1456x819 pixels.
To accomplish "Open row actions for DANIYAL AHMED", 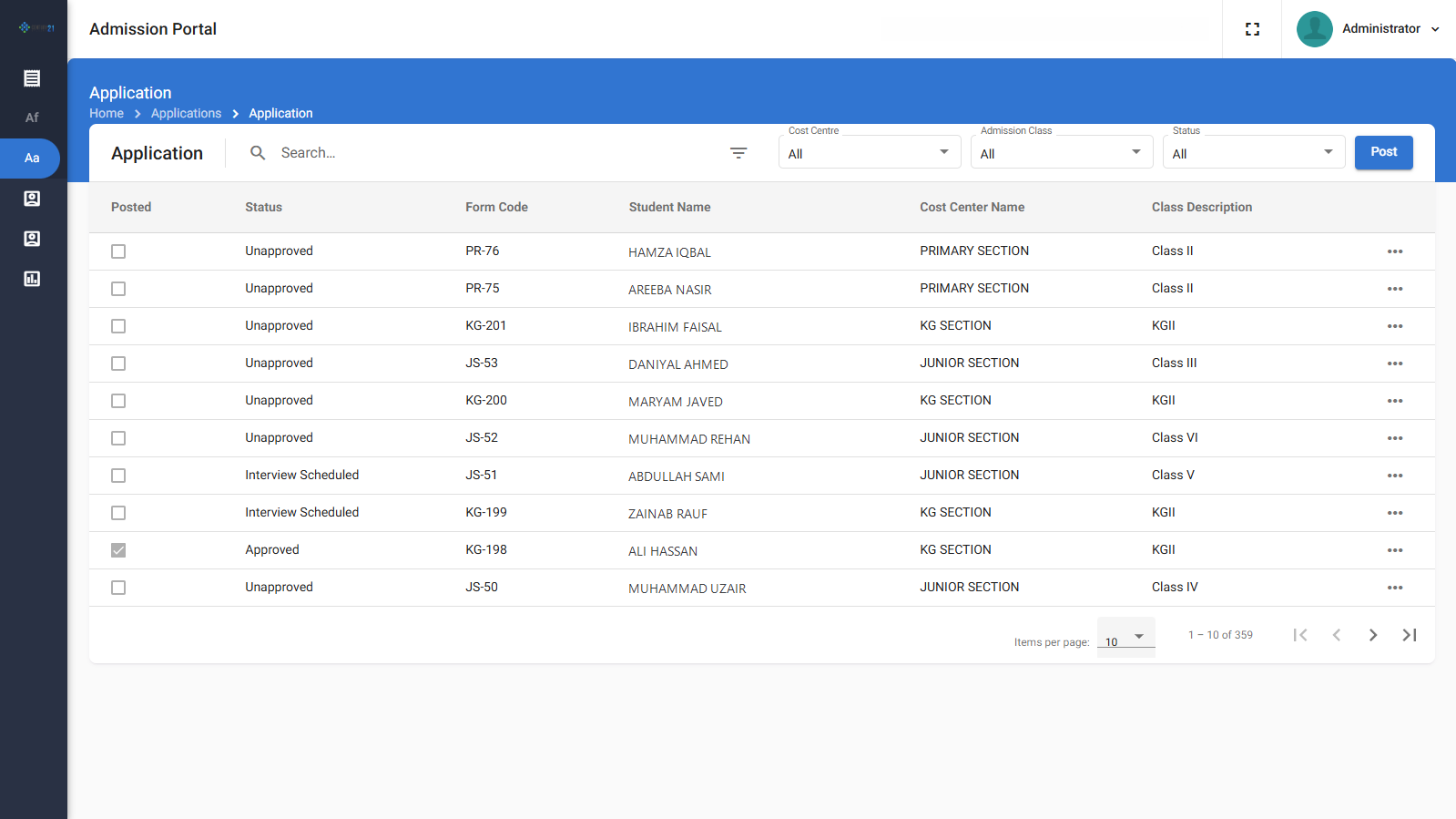I will pos(1395,363).
